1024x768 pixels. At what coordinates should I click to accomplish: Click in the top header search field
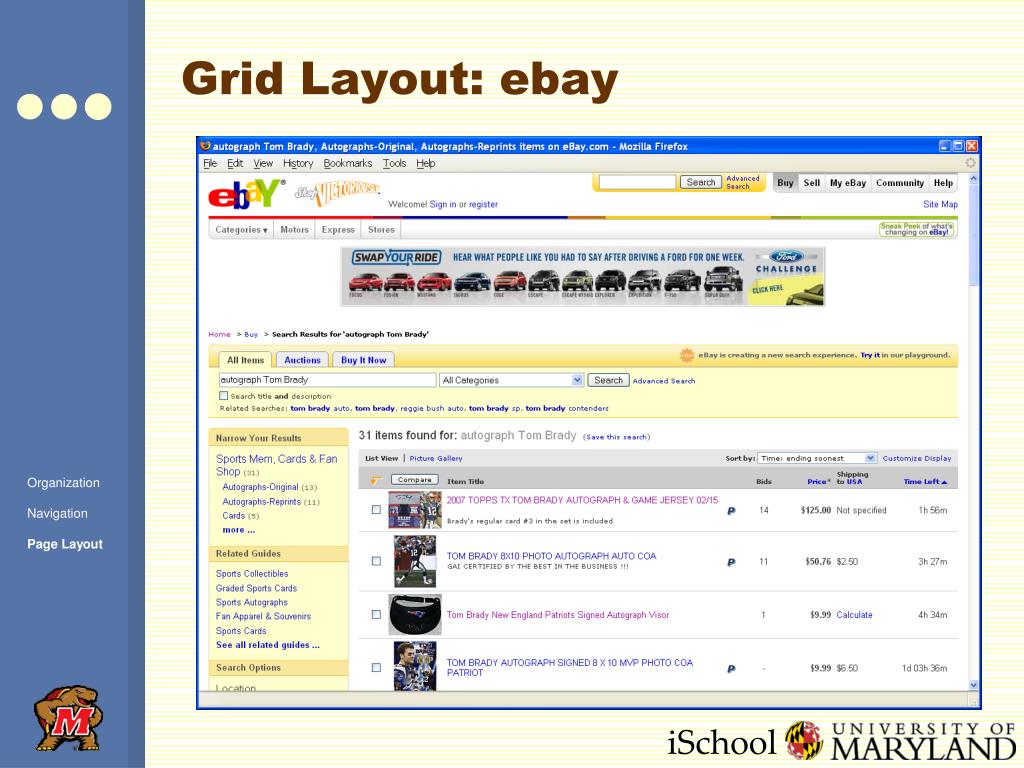tap(637, 182)
